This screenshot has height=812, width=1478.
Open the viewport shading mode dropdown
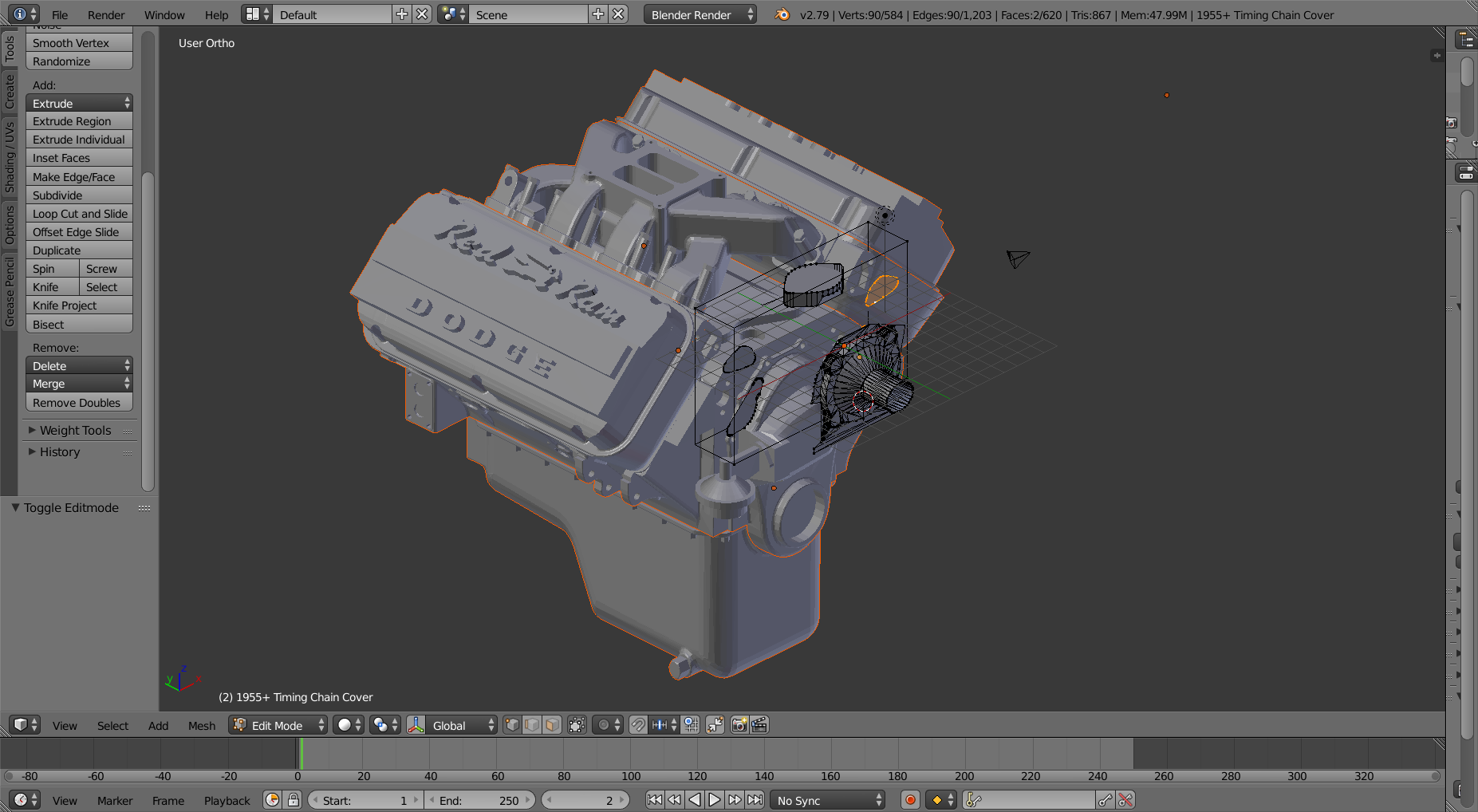tap(348, 725)
